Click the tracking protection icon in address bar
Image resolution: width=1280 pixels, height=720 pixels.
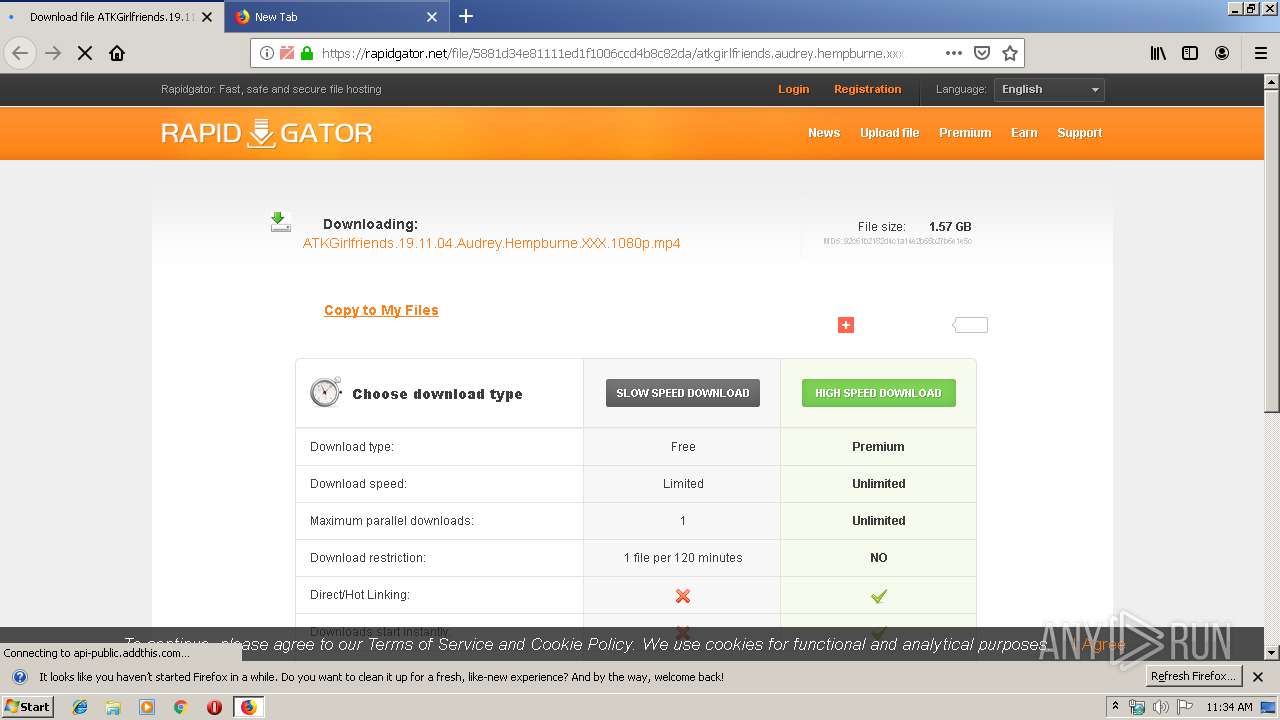[x=286, y=53]
